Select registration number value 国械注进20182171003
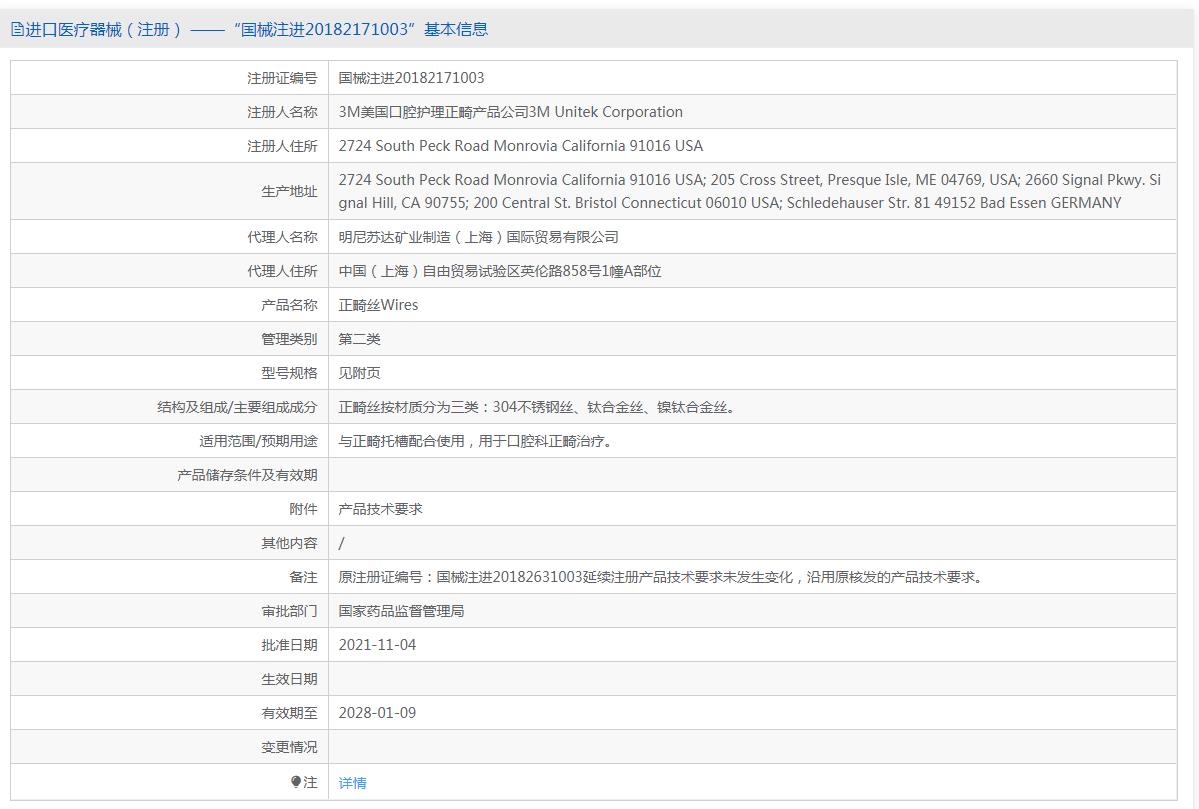The width and height of the screenshot is (1199, 809). pyautogui.click(x=411, y=78)
